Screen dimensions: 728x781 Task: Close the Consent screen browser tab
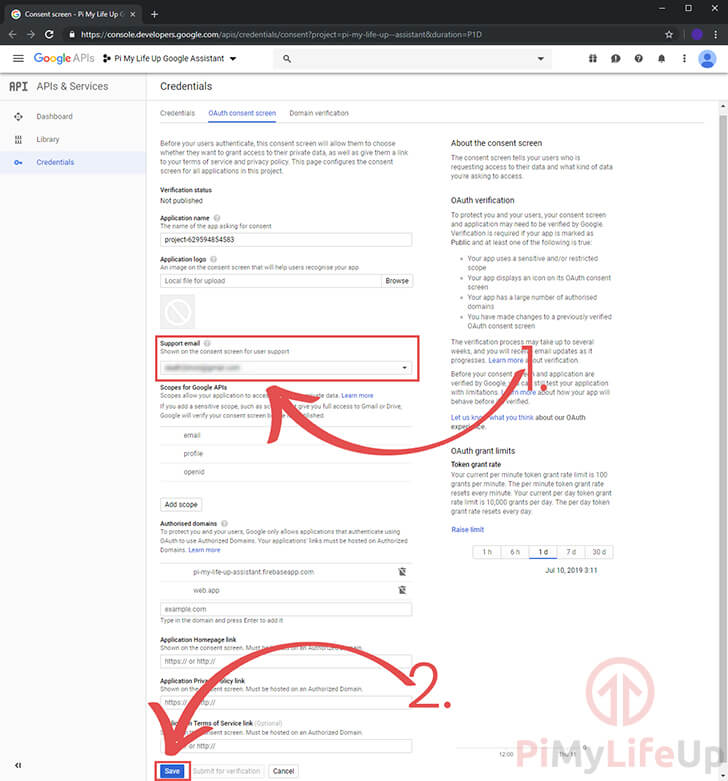[x=132, y=14]
